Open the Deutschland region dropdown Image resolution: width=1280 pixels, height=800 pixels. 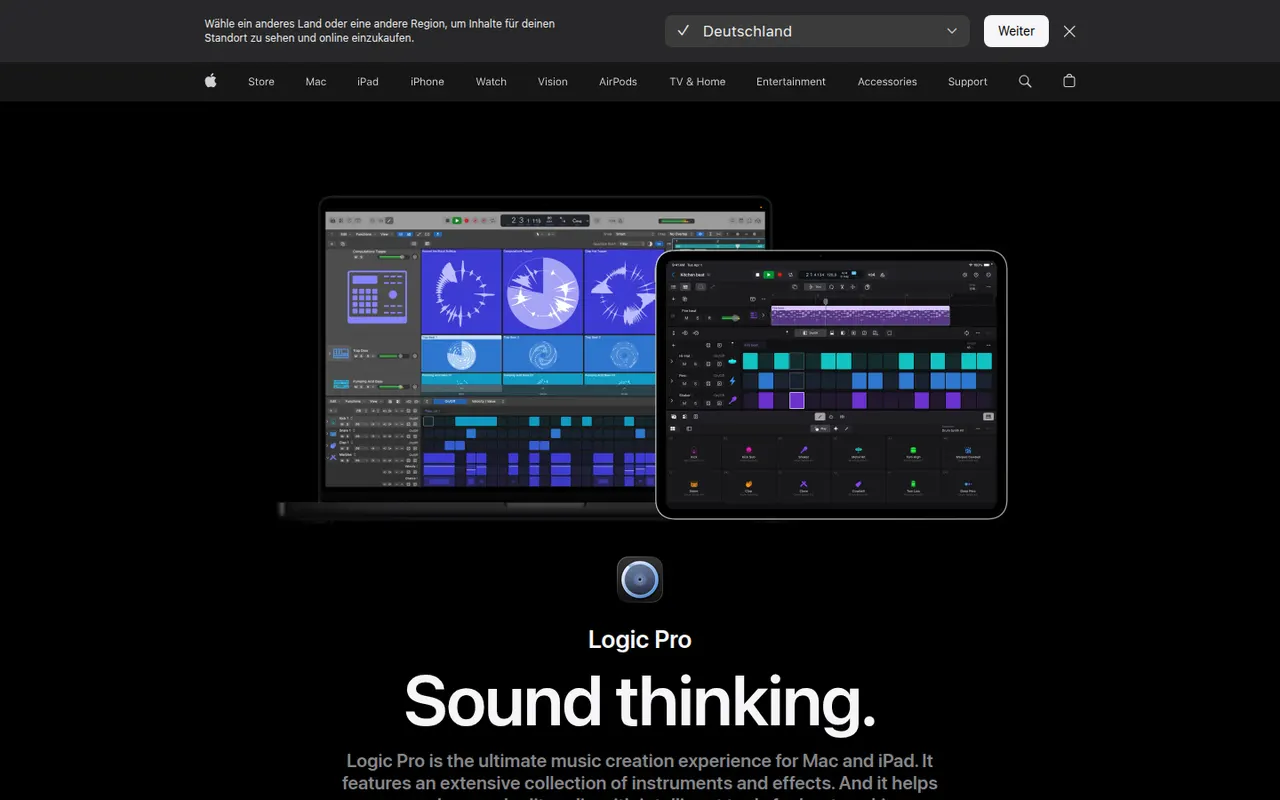point(817,31)
